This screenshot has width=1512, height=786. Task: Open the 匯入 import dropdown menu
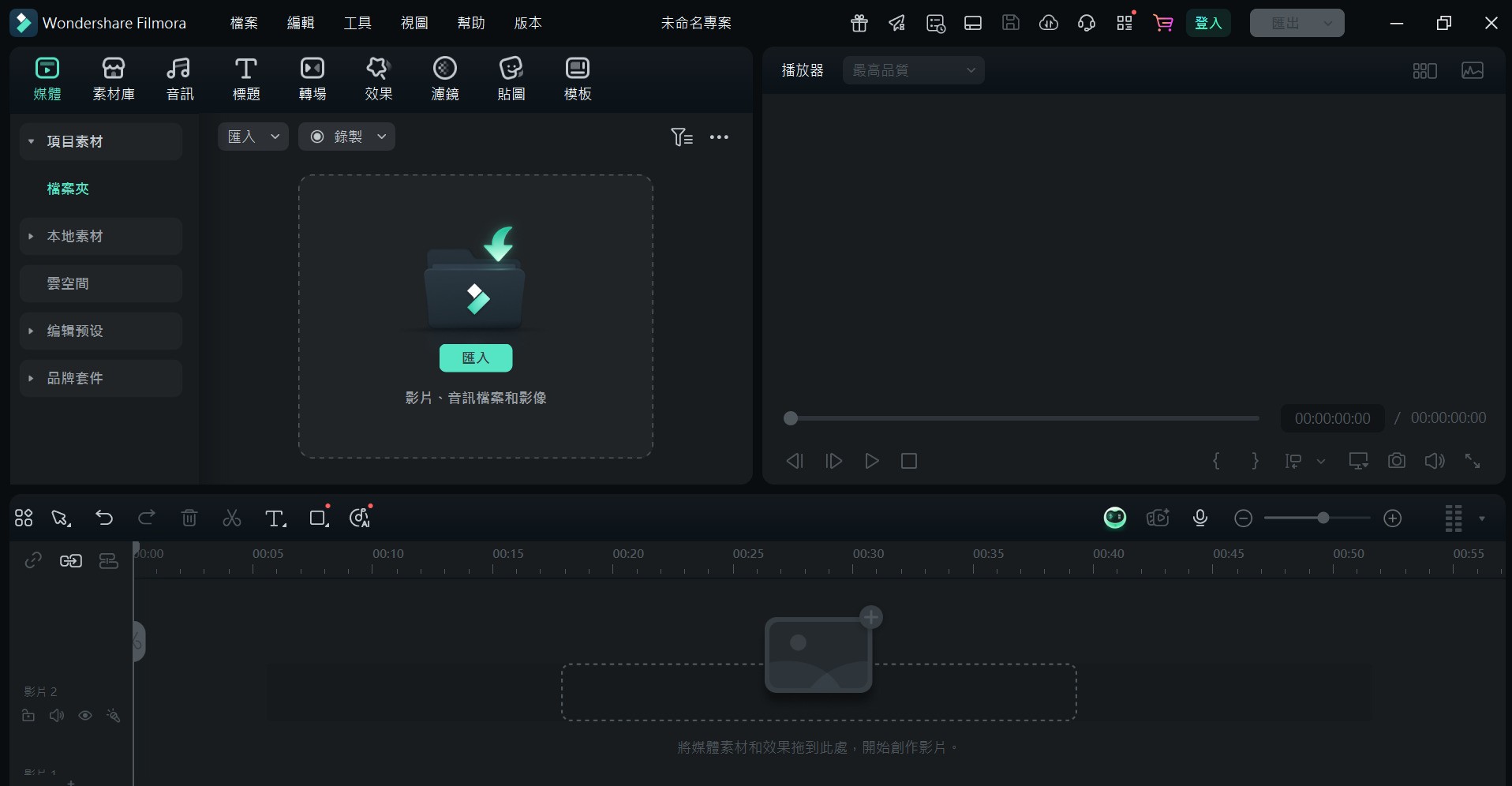pyautogui.click(x=253, y=136)
